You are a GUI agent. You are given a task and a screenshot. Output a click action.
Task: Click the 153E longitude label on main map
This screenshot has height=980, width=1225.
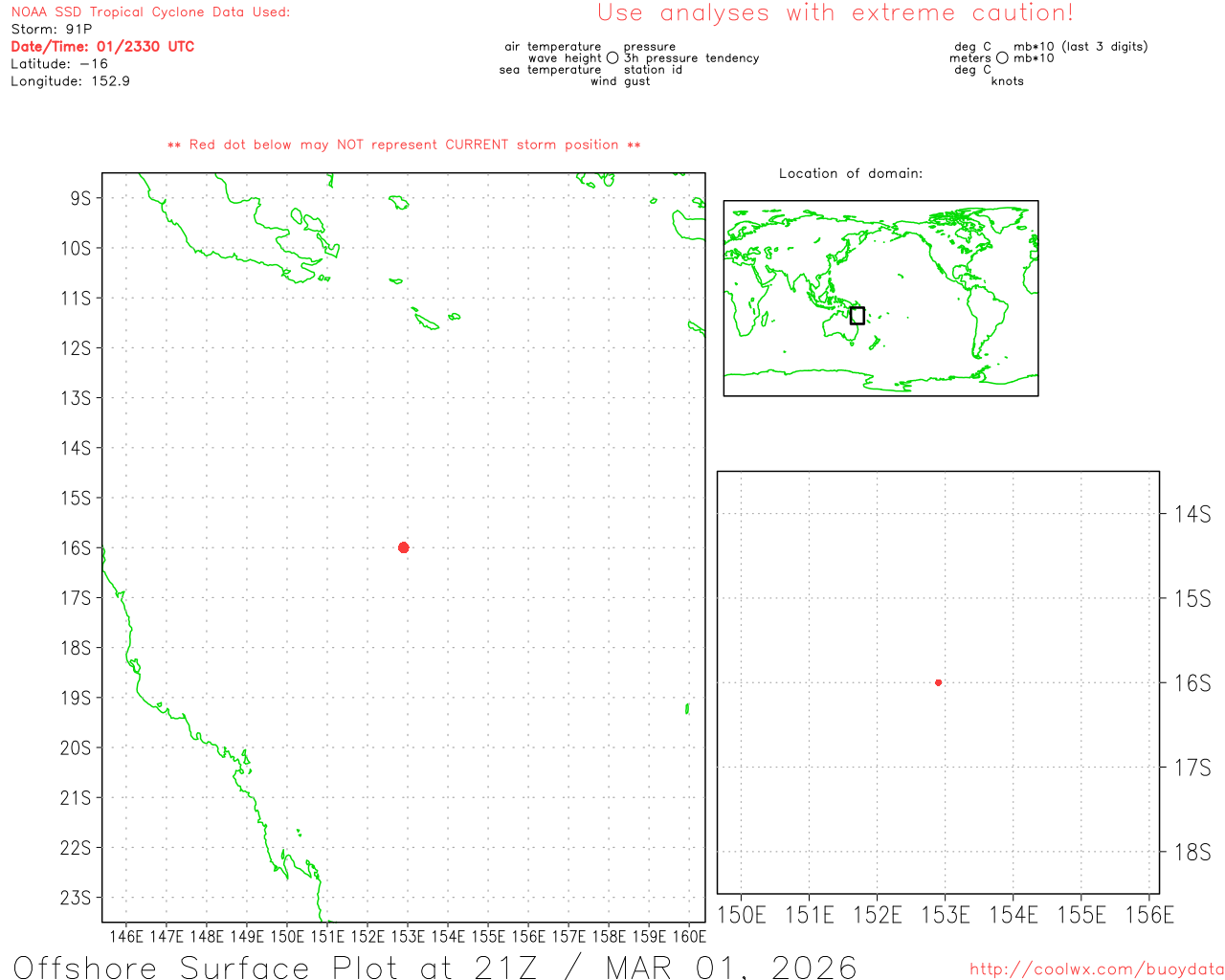(407, 936)
